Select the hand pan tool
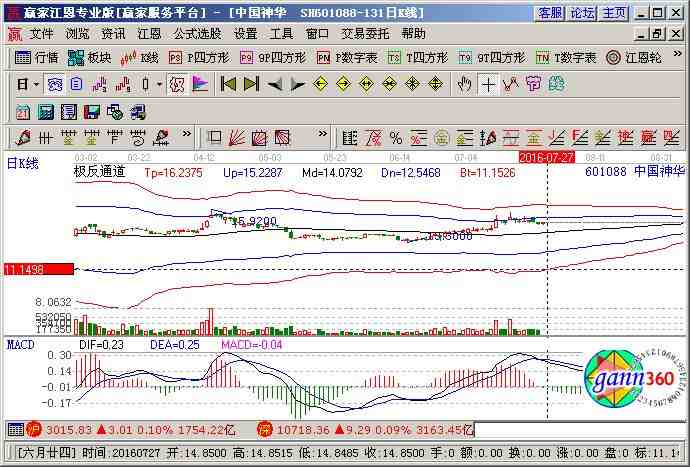The image size is (690, 467). coord(464,84)
